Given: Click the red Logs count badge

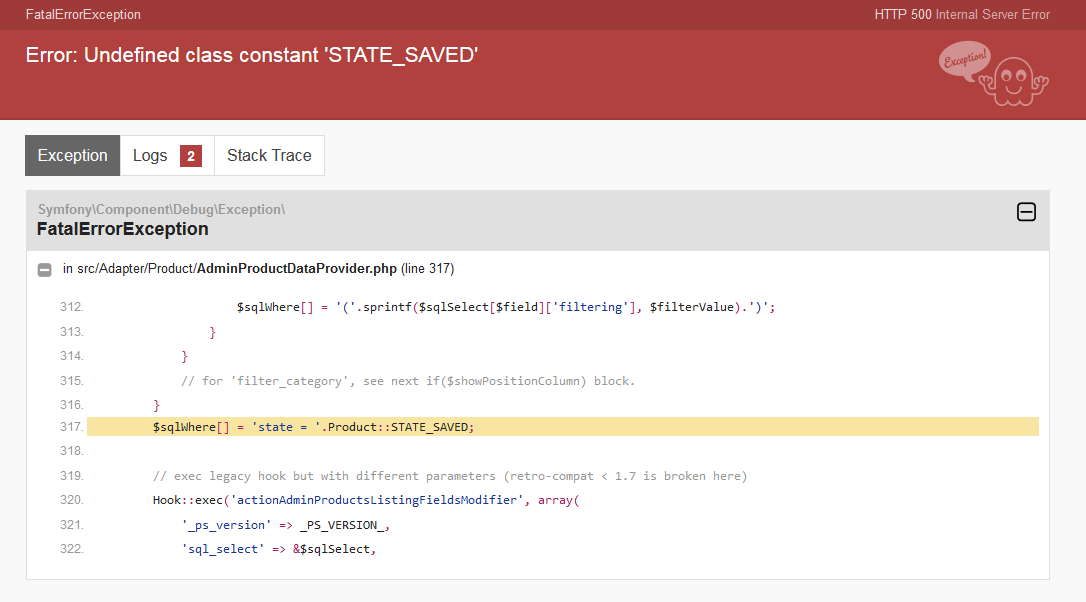Looking at the screenshot, I should 191,156.
